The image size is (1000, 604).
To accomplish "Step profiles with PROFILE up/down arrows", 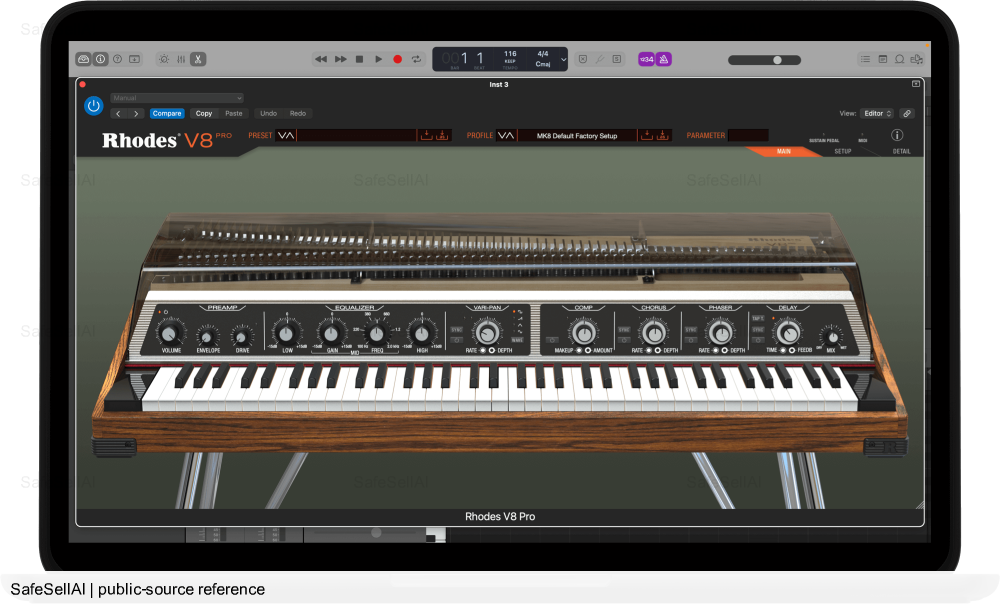I will [506, 135].
